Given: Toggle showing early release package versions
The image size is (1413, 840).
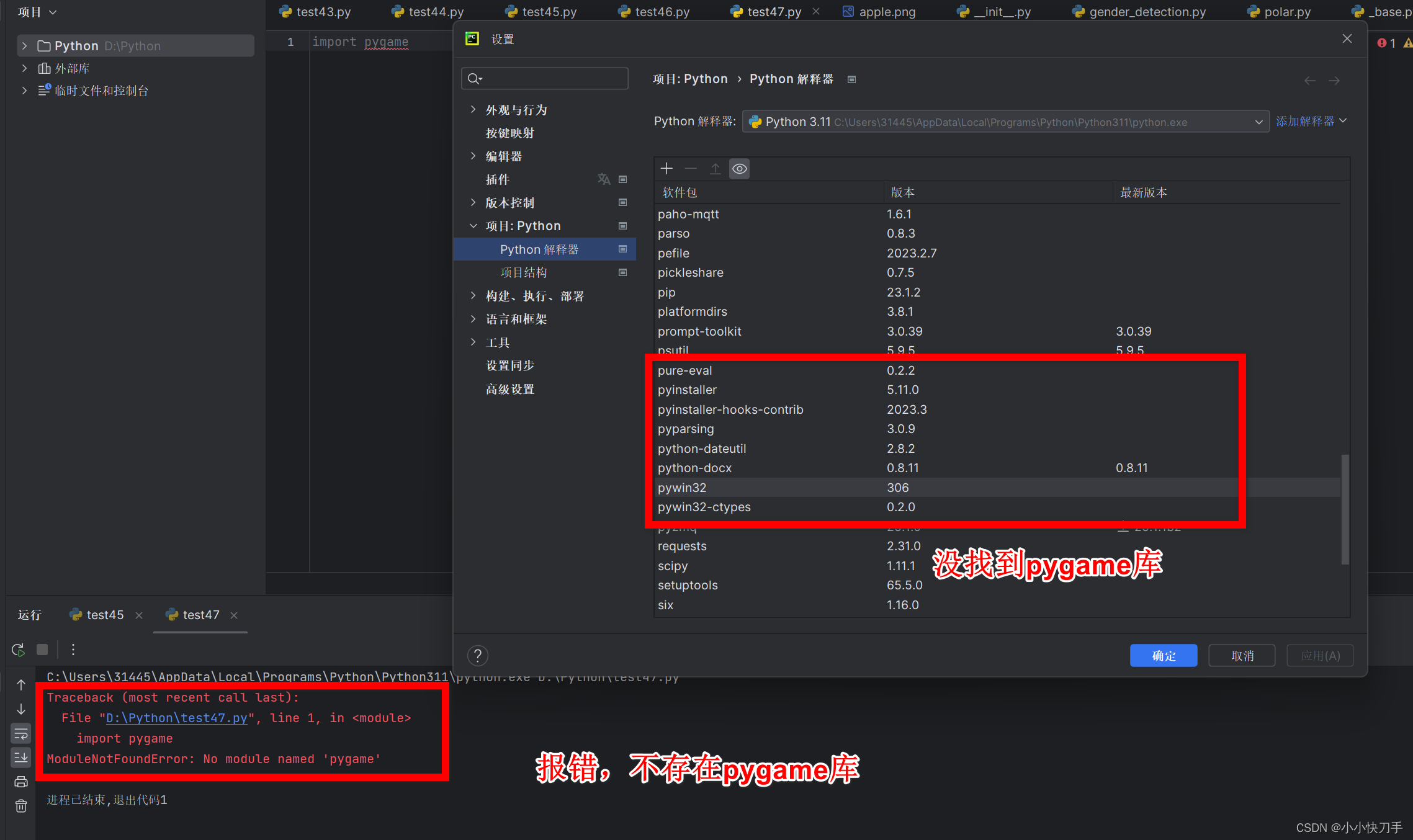Looking at the screenshot, I should 739,168.
